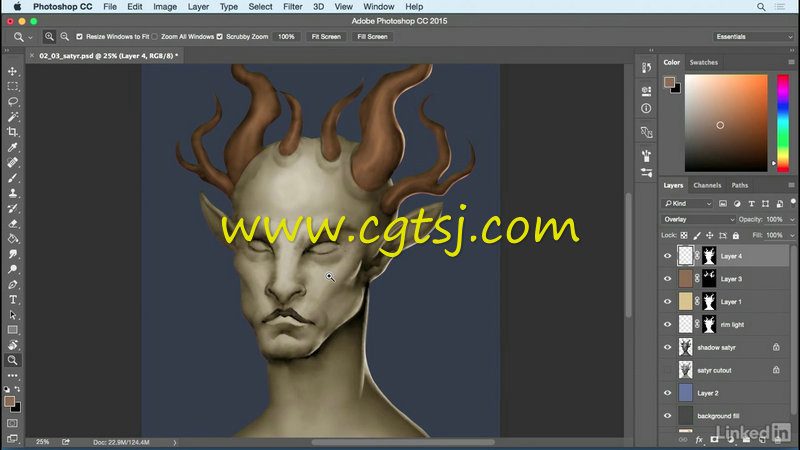Screen dimensions: 800x450
Task: Switch to the Swatches tab
Action: (704, 62)
